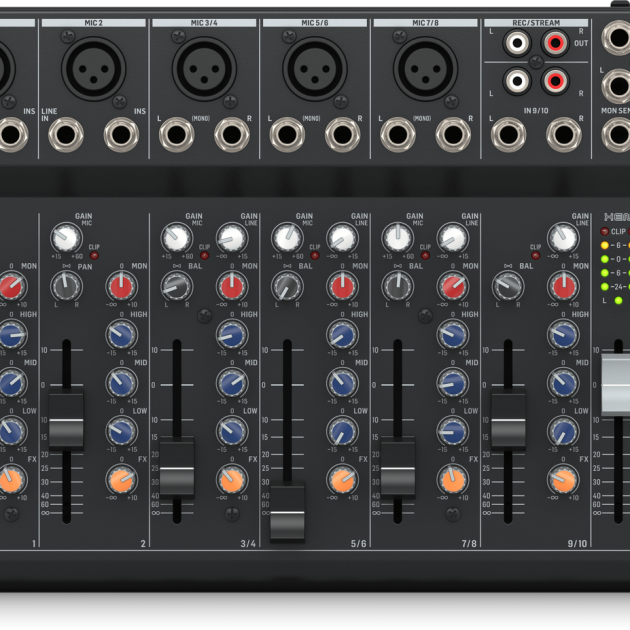Image resolution: width=630 pixels, height=630 pixels.
Task: Click the channel 5/6 red MON knob
Action: tap(342, 286)
